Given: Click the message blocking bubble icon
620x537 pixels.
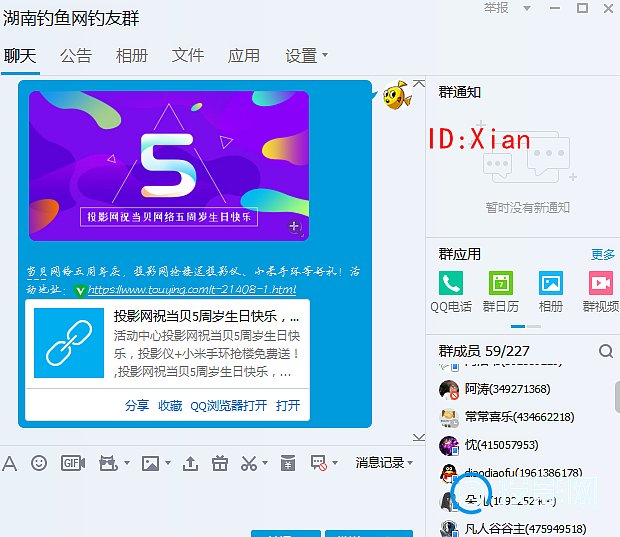Looking at the screenshot, I should click(x=319, y=463).
